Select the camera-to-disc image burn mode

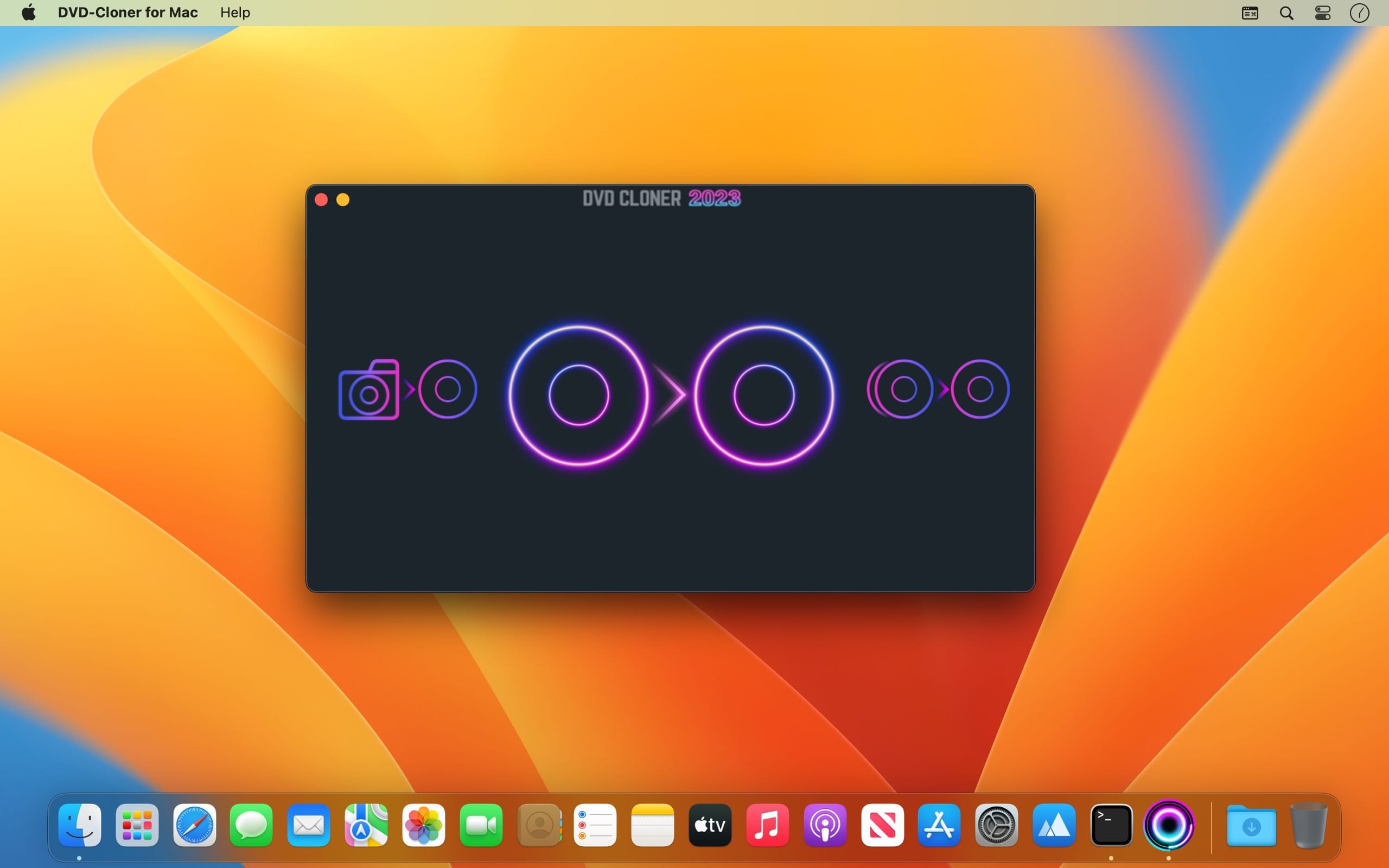407,389
